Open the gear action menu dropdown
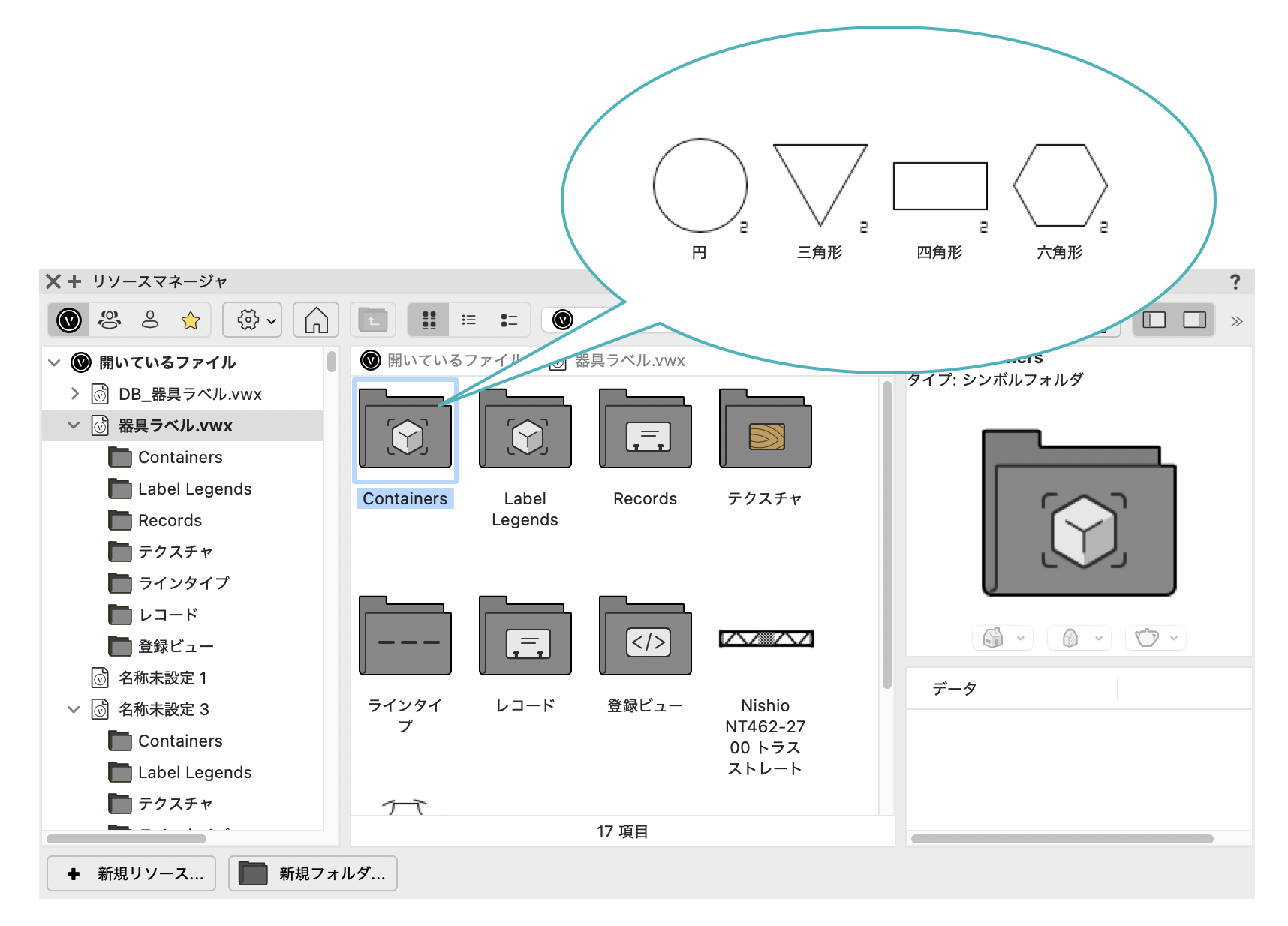Screen dimensions: 1288x926 [x=253, y=321]
